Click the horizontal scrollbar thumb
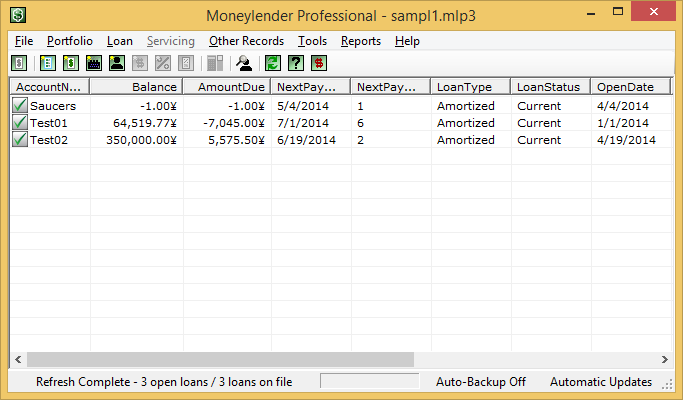 tap(220, 359)
